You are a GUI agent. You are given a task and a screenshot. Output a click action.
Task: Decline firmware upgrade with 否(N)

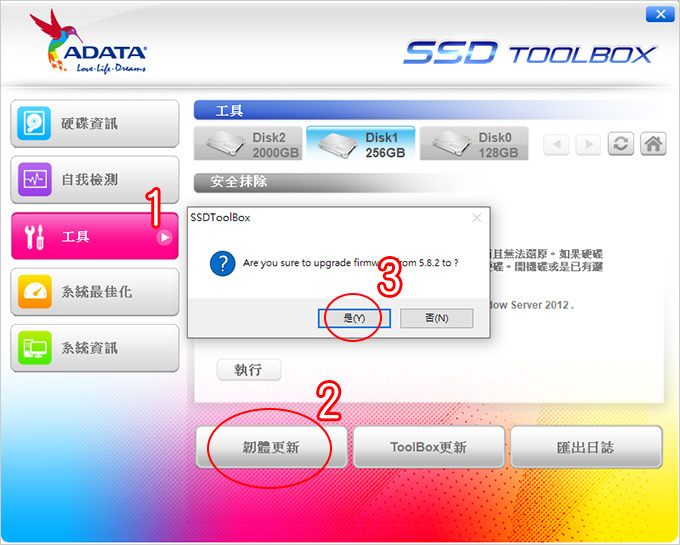pyautogui.click(x=437, y=318)
